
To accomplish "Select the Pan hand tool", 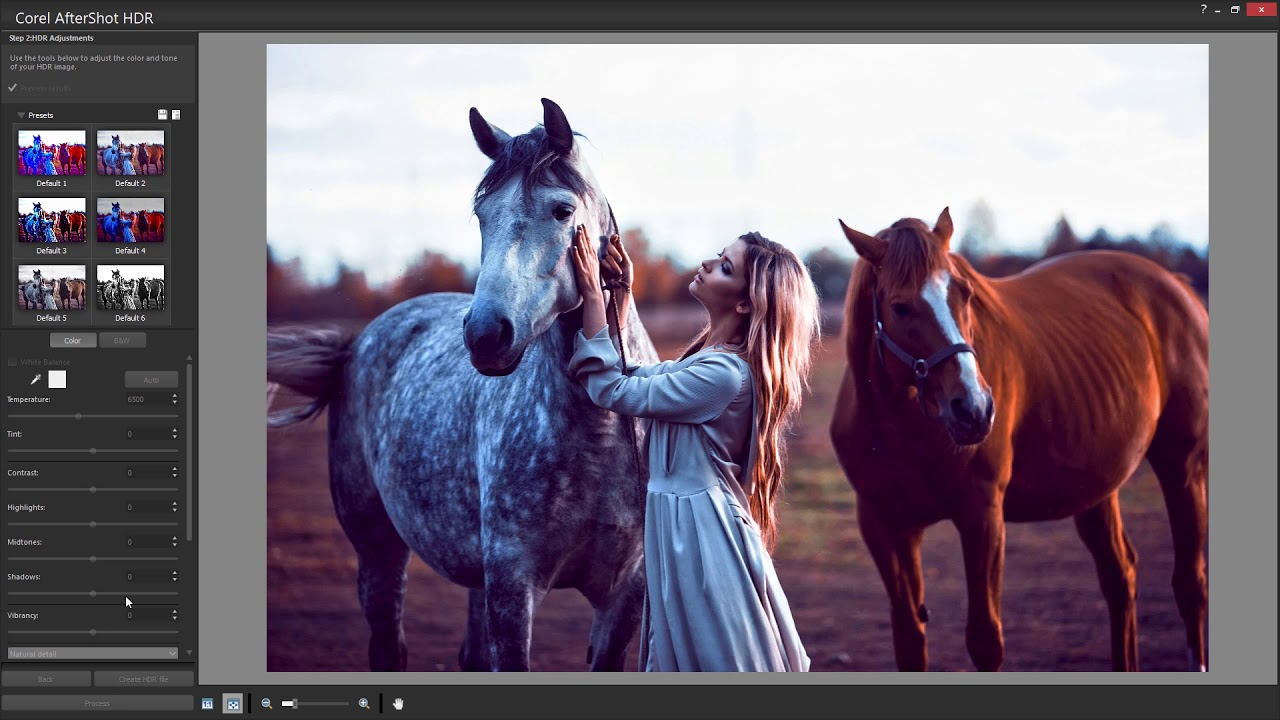I will coord(398,703).
